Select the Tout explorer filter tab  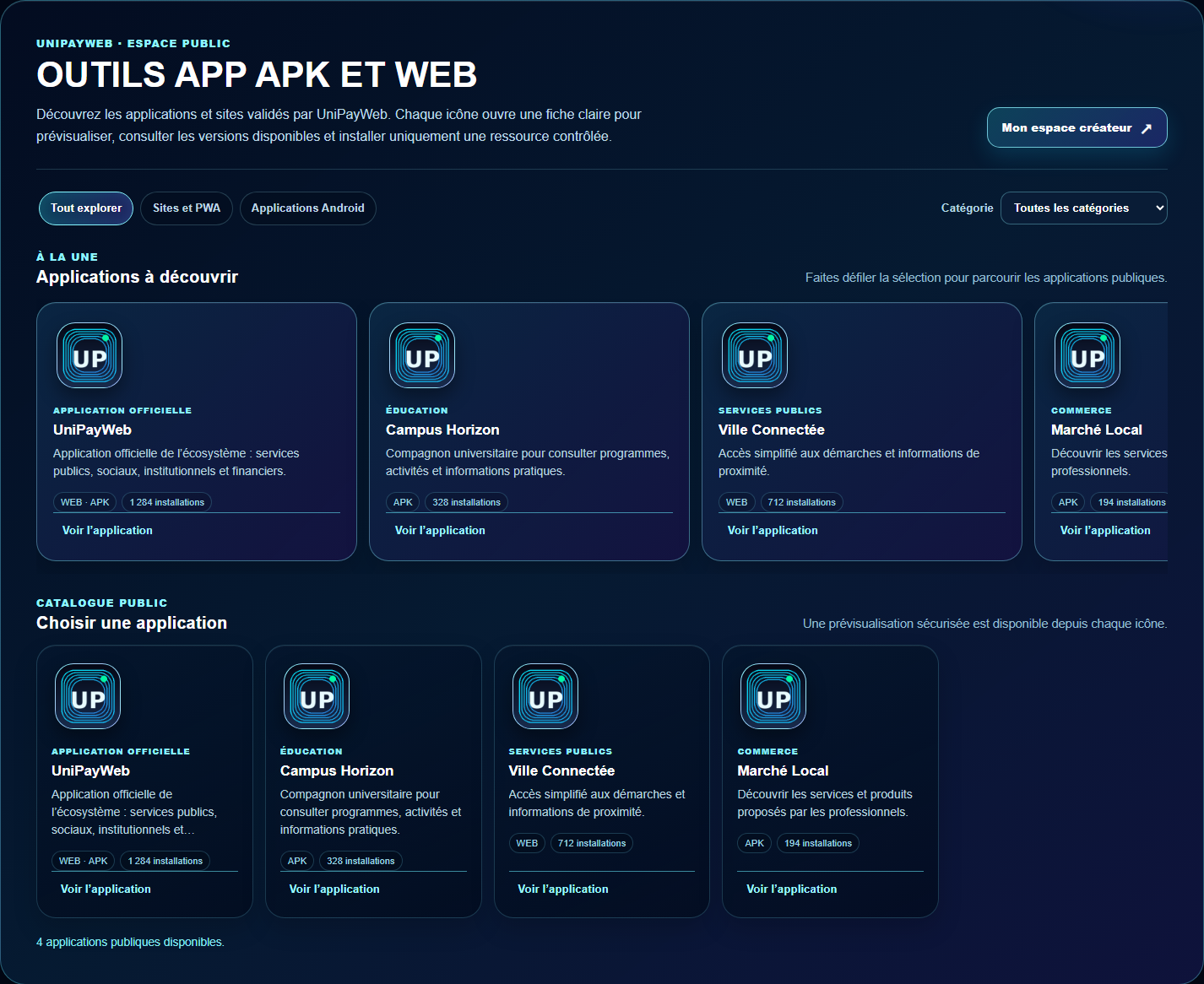86,208
